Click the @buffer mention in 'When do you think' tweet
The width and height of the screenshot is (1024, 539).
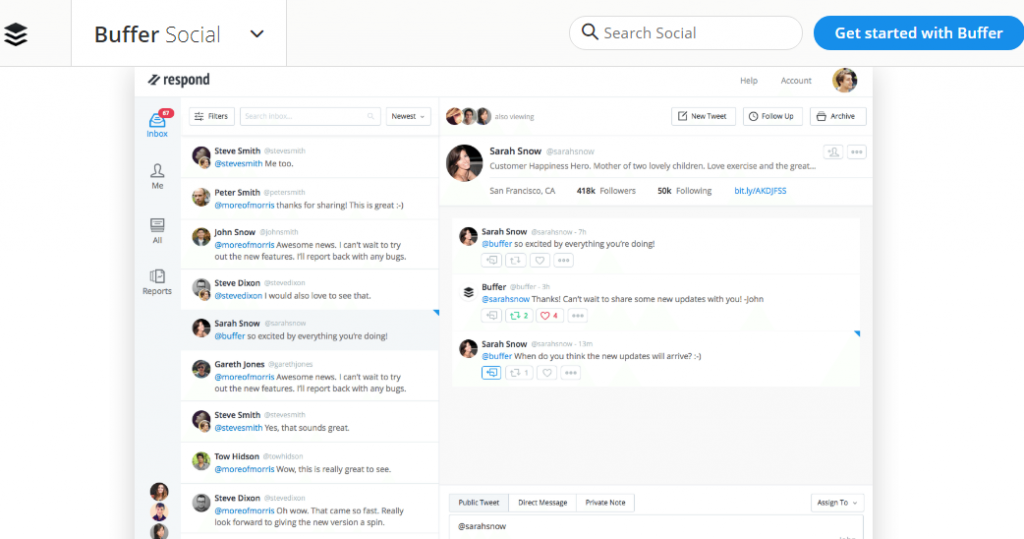[x=496, y=356]
